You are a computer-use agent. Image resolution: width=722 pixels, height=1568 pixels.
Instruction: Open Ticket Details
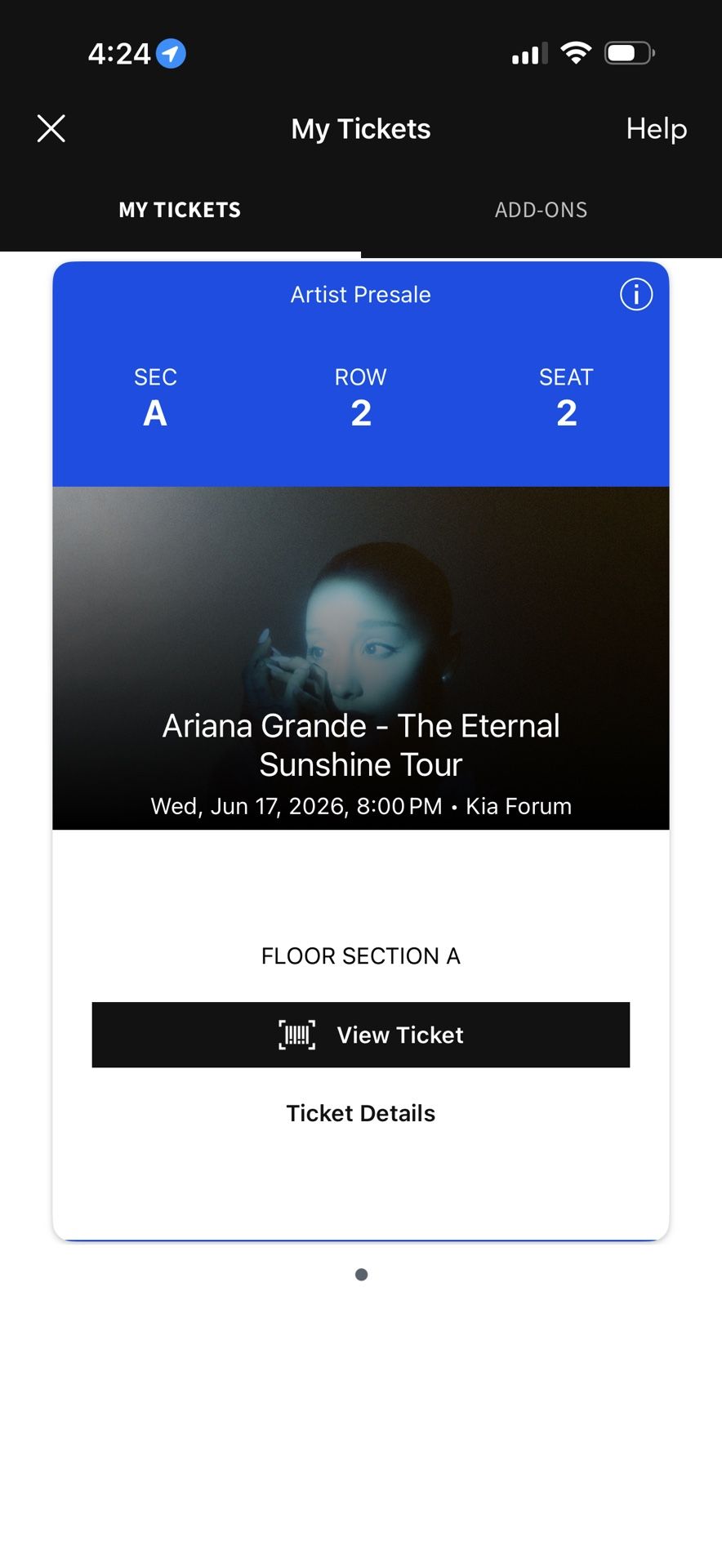(360, 1113)
